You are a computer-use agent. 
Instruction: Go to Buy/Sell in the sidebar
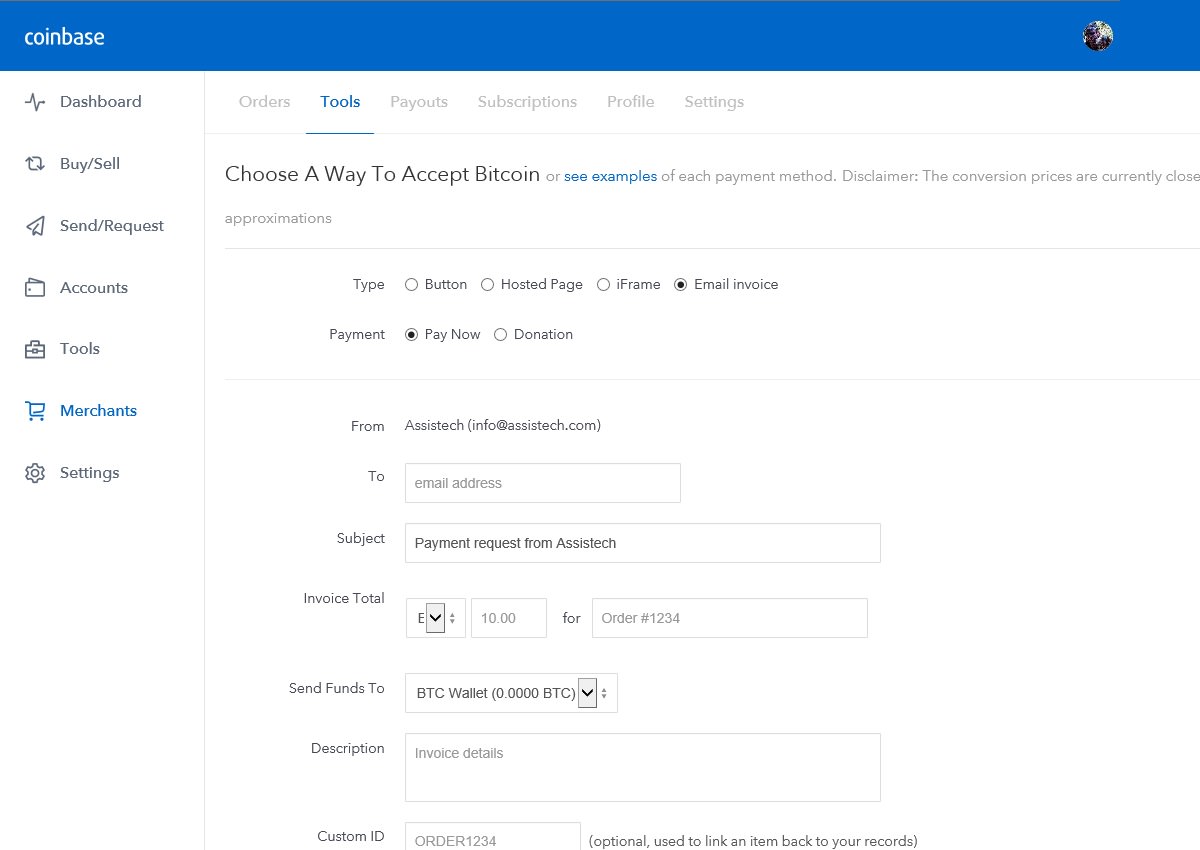pos(90,164)
